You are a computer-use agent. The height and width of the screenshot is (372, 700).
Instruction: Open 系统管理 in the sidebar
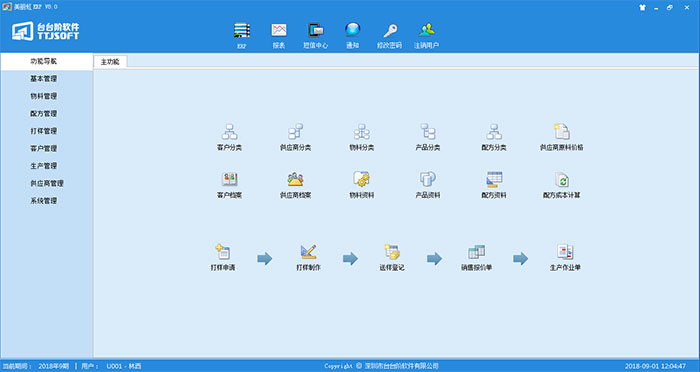point(43,201)
